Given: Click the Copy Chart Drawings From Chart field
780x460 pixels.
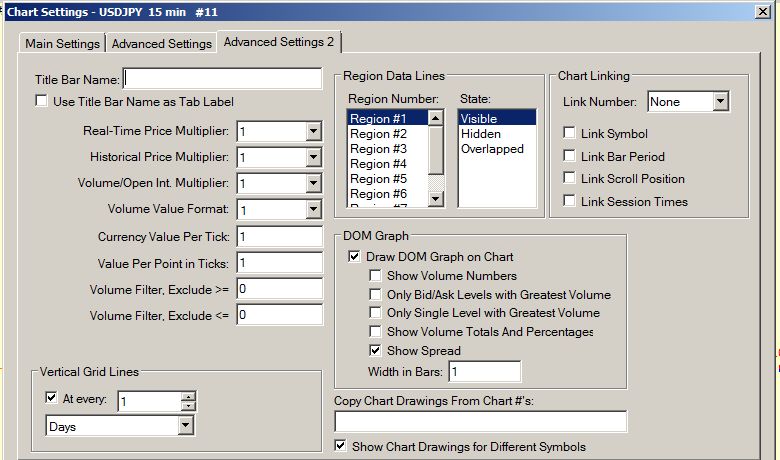Looking at the screenshot, I should pyautogui.click(x=480, y=422).
